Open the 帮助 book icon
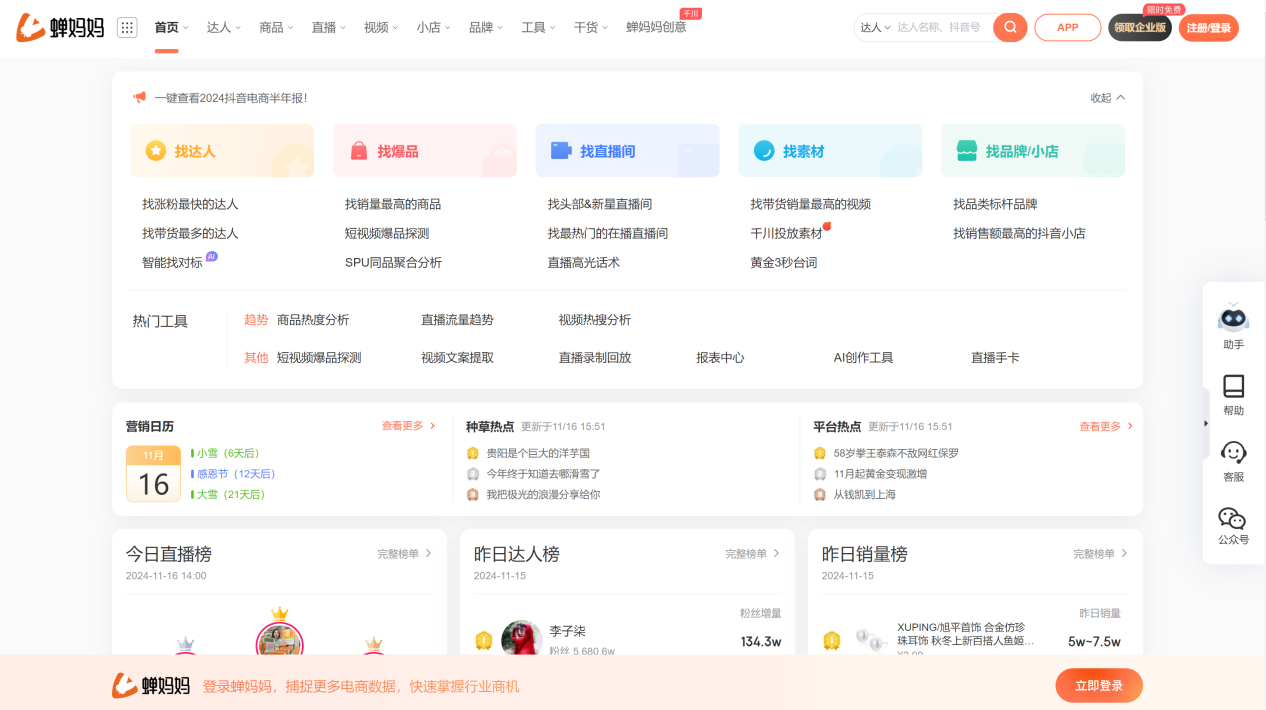Screen dimensions: 1266x710 [1233, 386]
